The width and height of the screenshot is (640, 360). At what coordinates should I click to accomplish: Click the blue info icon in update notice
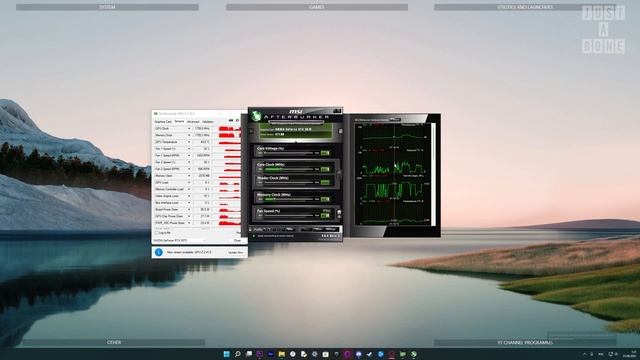pyautogui.click(x=159, y=252)
